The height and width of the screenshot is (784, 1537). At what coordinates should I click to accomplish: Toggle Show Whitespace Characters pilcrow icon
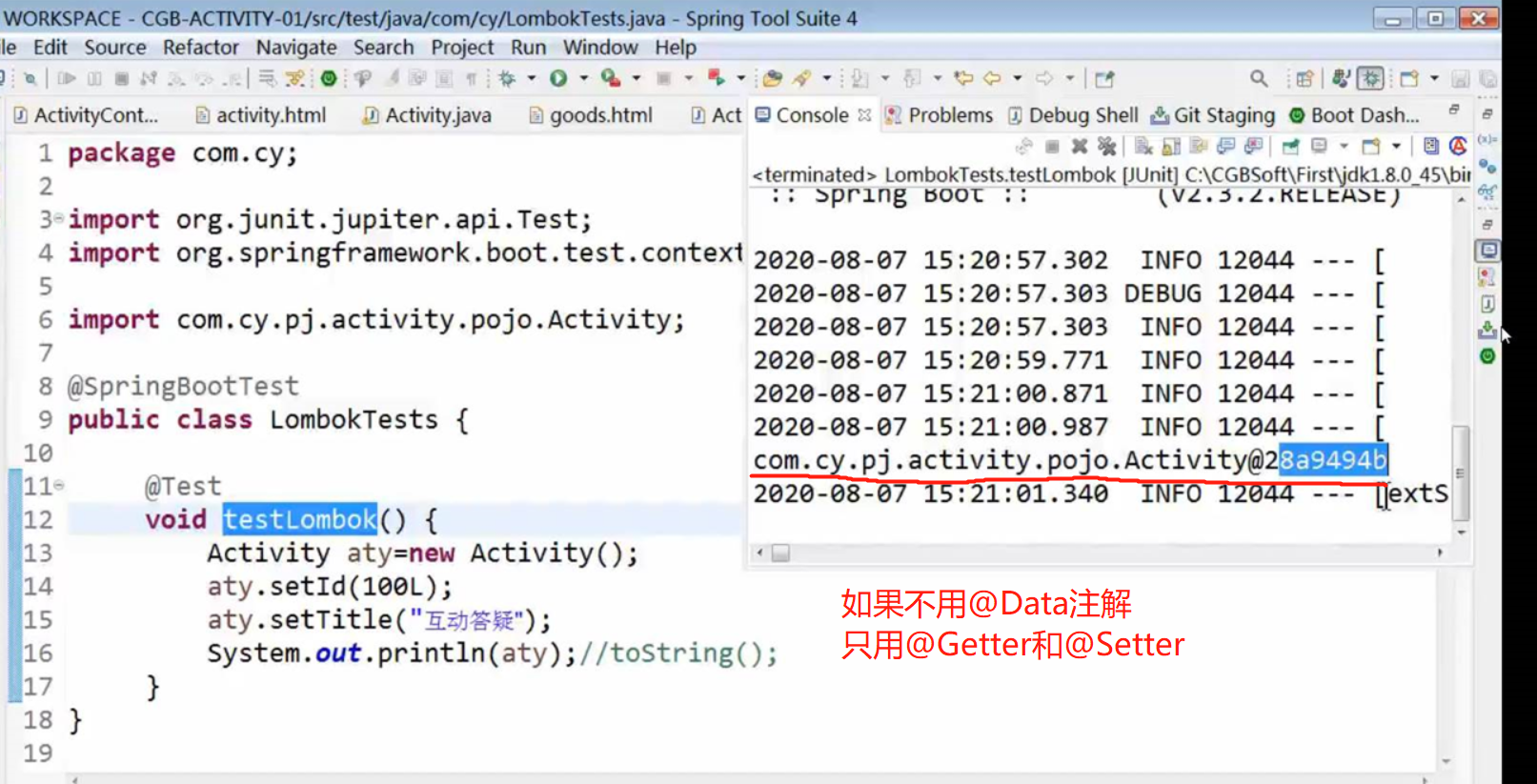coord(471,79)
